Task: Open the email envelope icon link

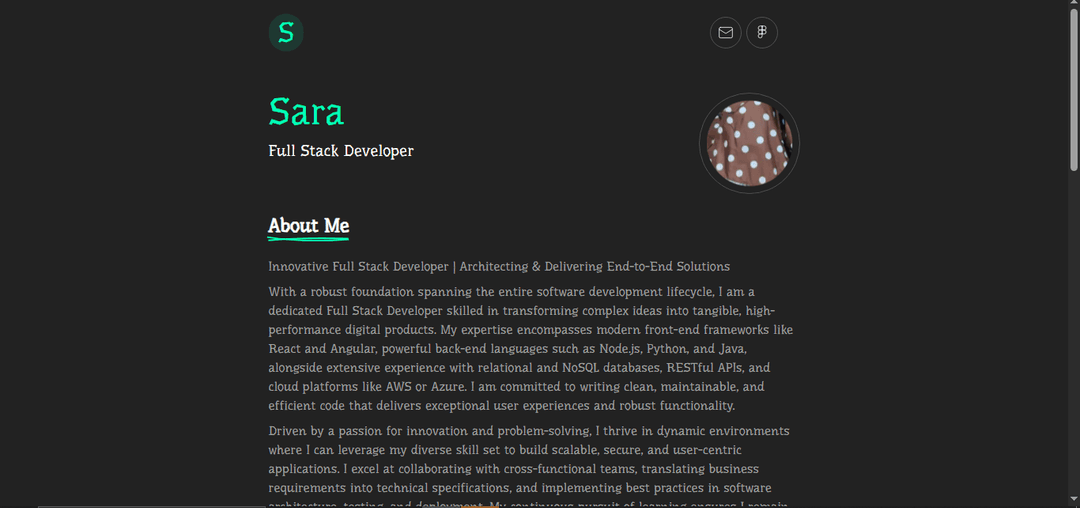Action: [726, 33]
